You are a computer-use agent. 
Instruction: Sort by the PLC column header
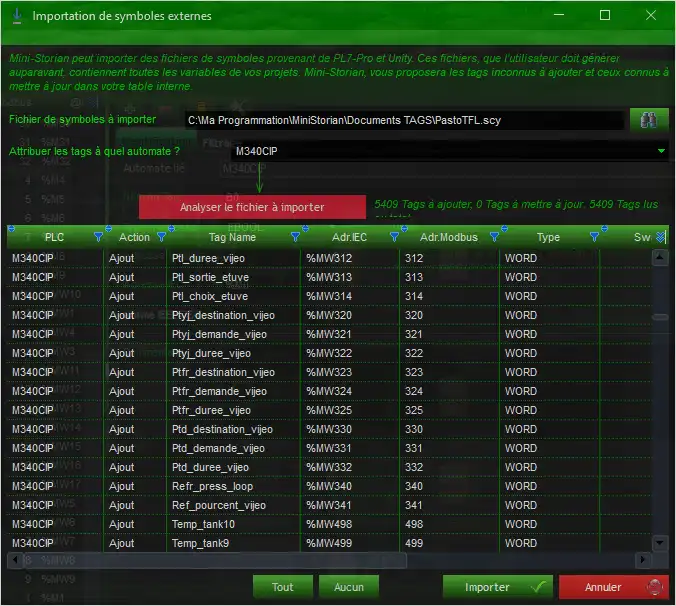point(54,237)
